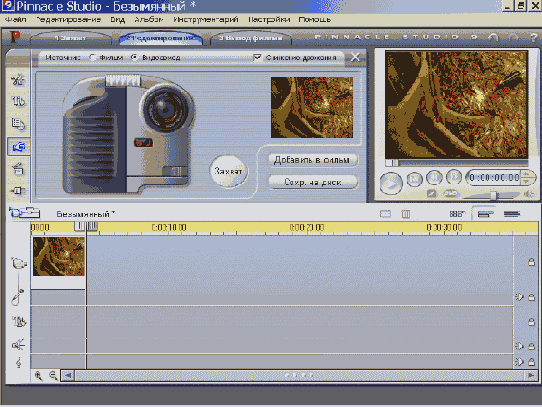Mute the Player speaker icon

(x=529, y=194)
